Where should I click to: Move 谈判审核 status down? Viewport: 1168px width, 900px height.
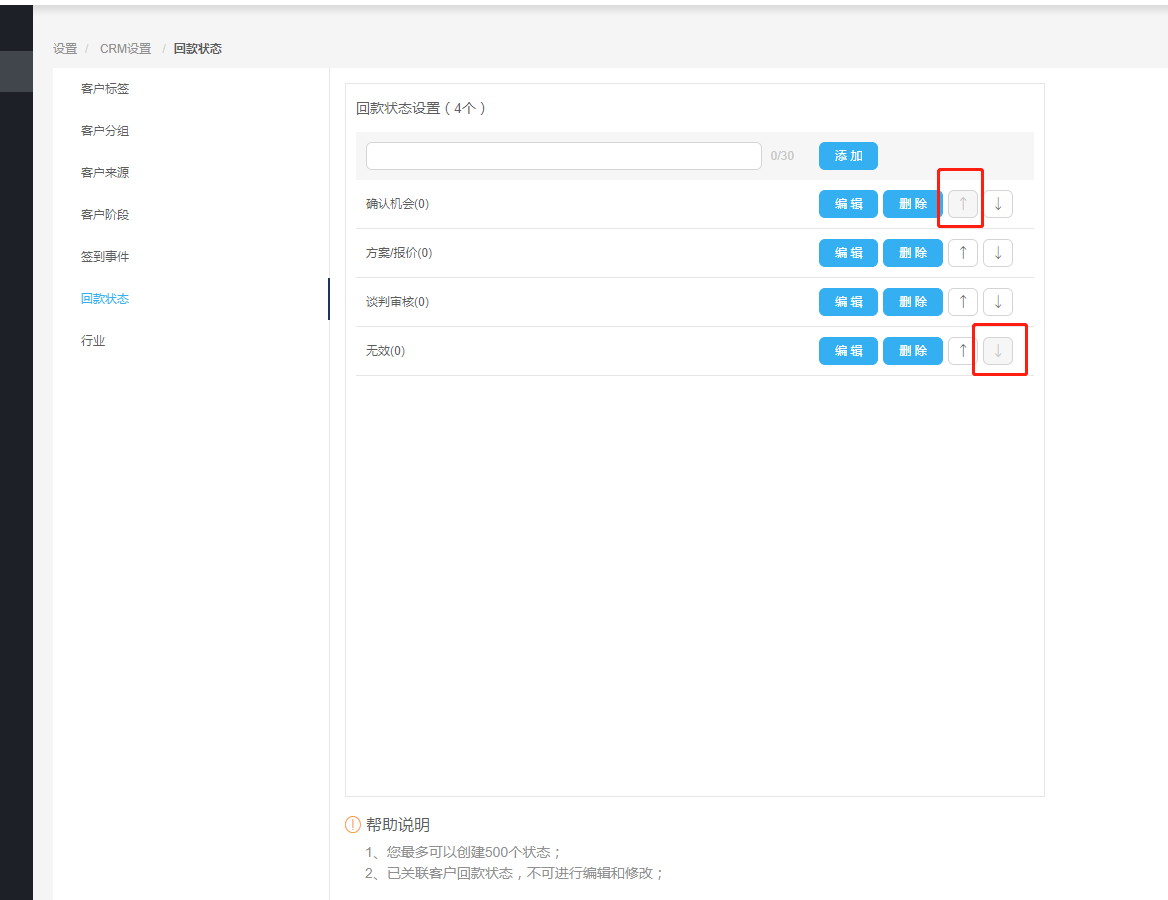coord(997,302)
